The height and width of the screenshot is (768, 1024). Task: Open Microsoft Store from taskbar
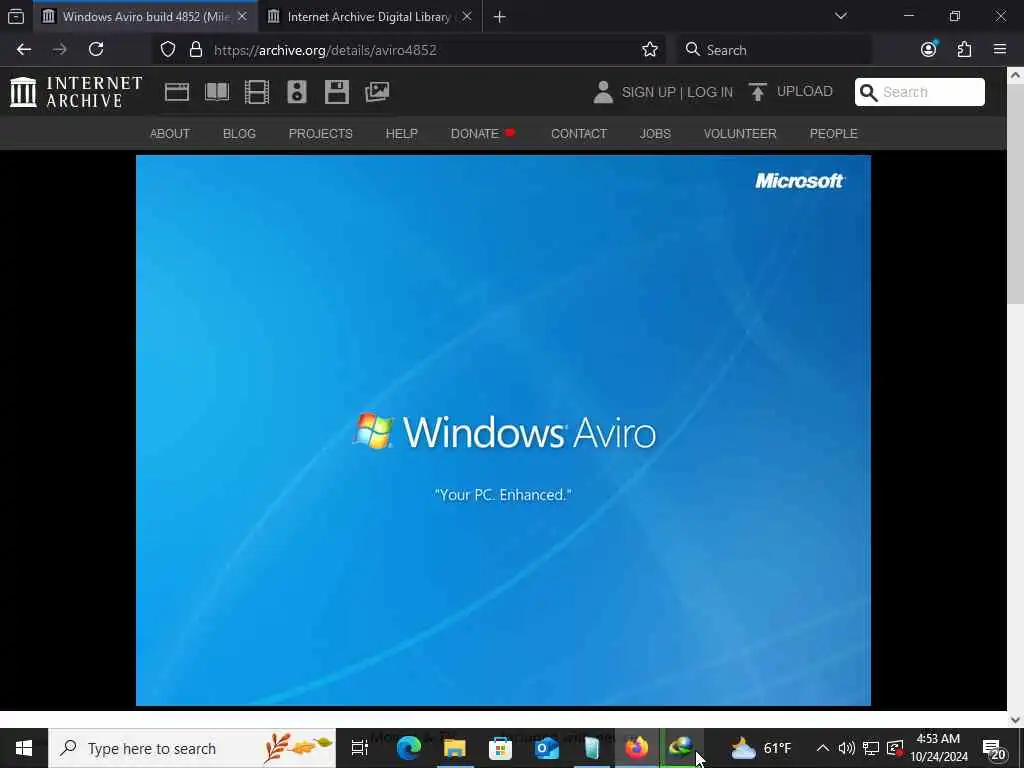click(x=500, y=748)
